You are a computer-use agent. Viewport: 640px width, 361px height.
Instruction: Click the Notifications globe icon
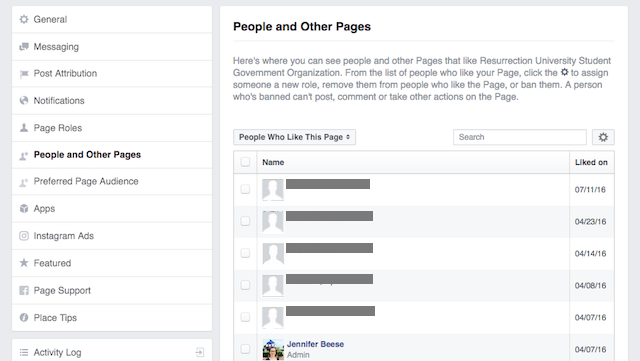coord(24,100)
